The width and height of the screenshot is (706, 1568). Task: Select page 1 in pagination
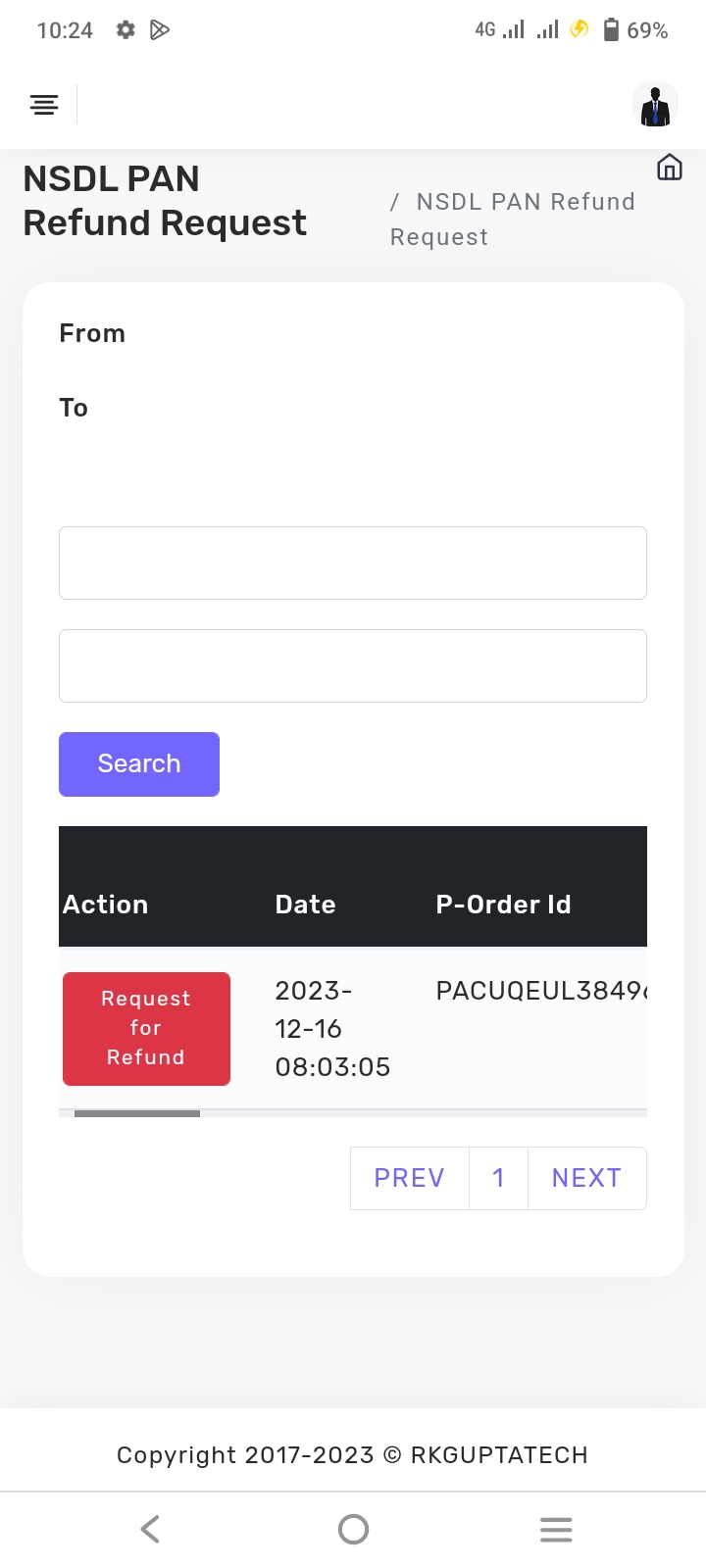(x=498, y=1178)
